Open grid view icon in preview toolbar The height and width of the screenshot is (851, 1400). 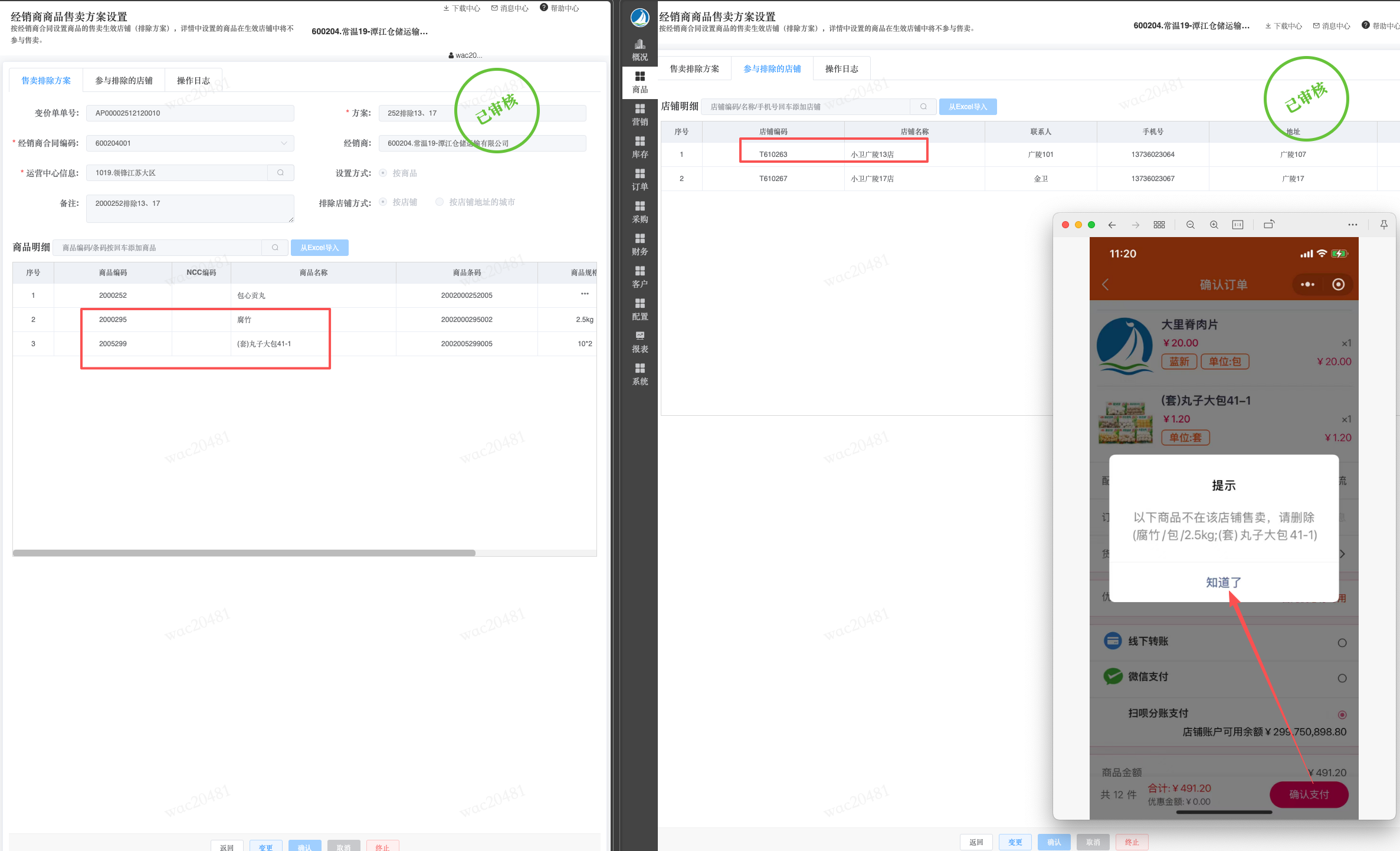(x=1159, y=225)
